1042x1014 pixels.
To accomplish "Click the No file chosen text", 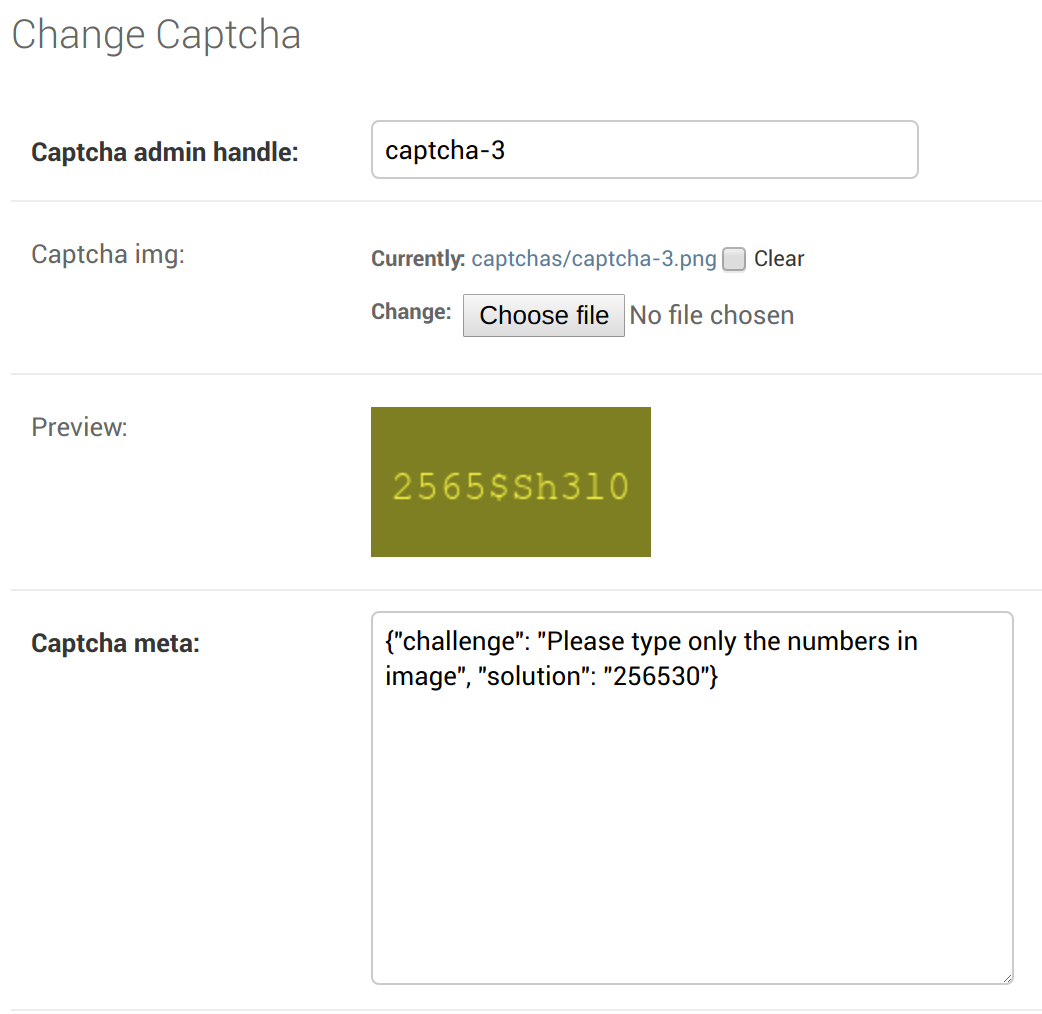I will pos(711,315).
